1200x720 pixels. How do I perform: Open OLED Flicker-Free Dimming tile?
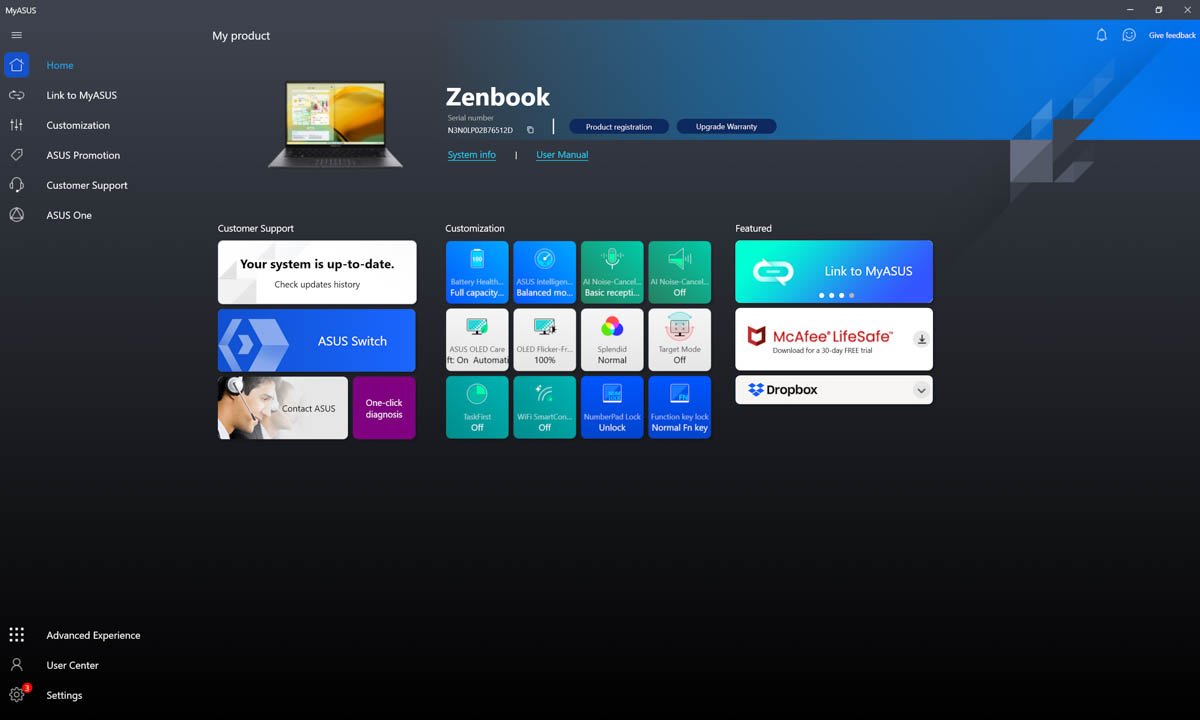coord(544,340)
